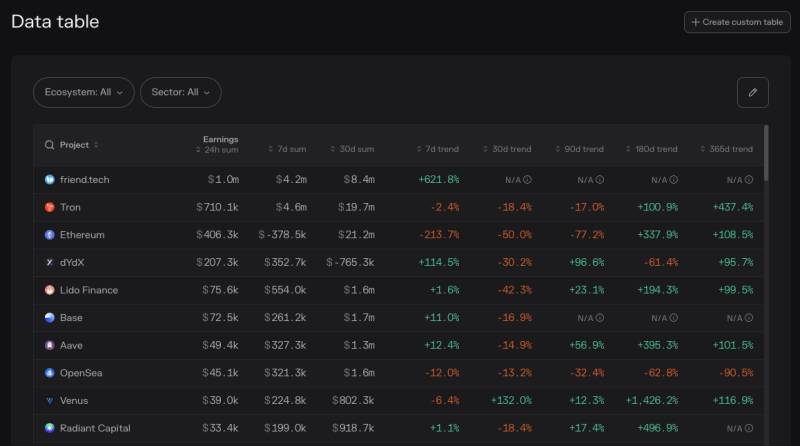Select dYdX 30d sum value $-765.3k

pos(350,262)
